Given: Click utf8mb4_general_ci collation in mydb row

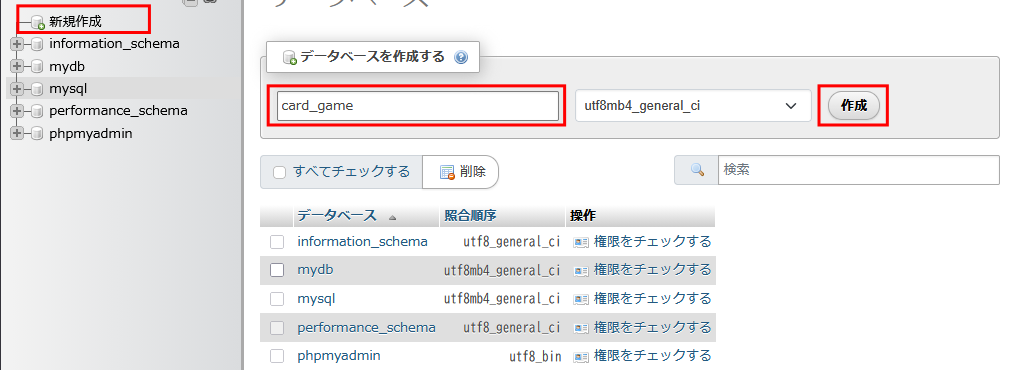Looking at the screenshot, I should (502, 270).
